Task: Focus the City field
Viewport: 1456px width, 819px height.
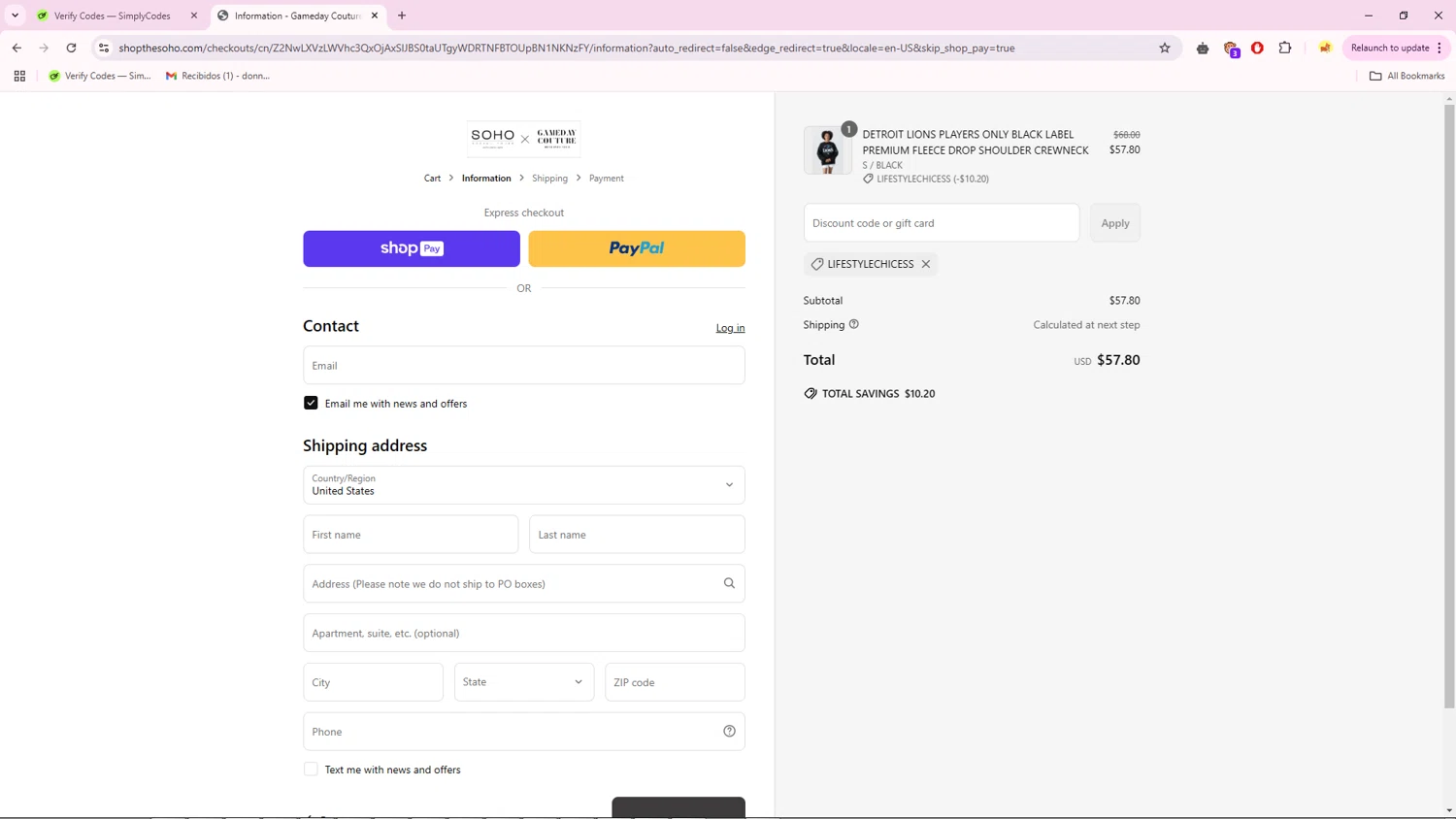Action: pyautogui.click(x=373, y=682)
